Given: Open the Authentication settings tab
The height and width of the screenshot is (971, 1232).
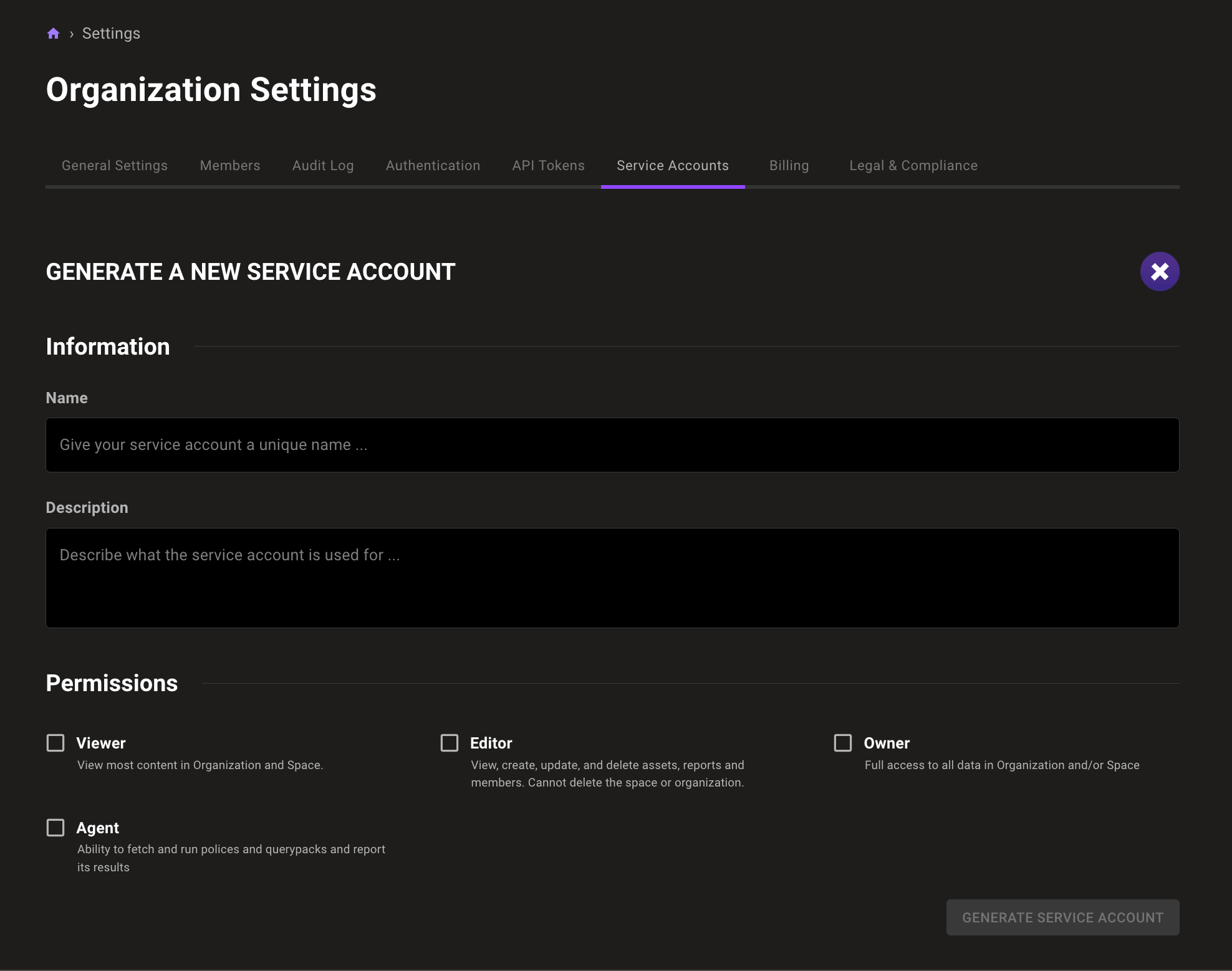Looking at the screenshot, I should tap(433, 165).
